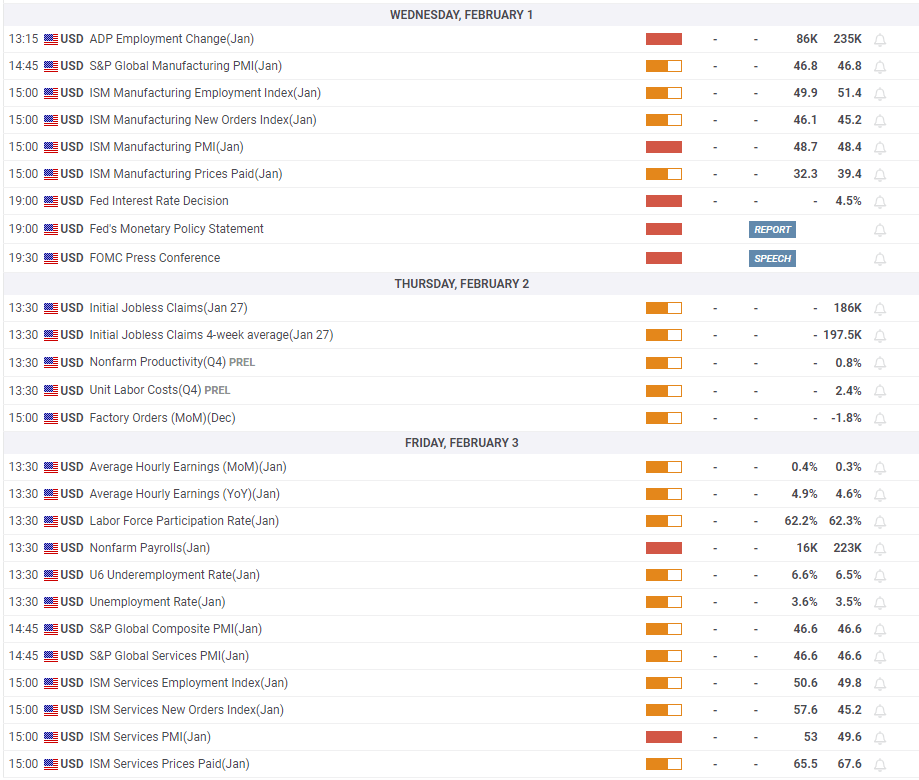Open ISM Services PMI(Jan) event details

pyautogui.click(x=150, y=737)
